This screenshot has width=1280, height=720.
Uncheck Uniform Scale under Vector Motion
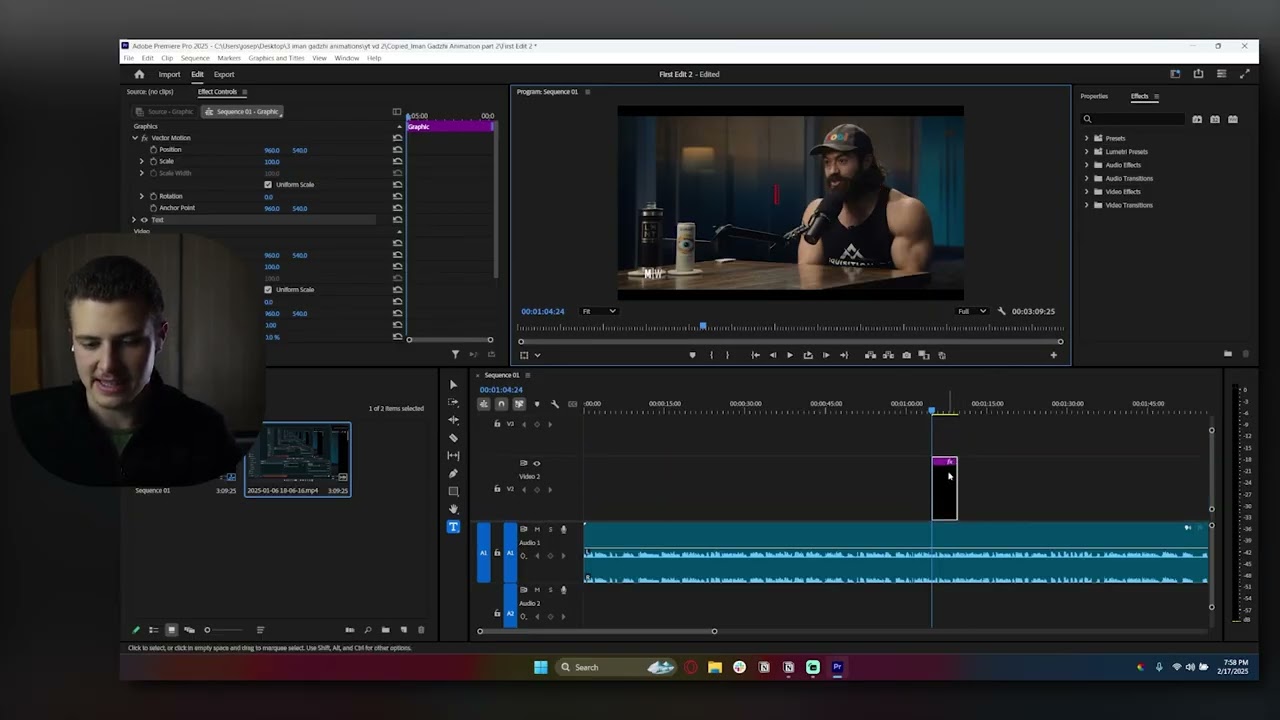tap(268, 185)
